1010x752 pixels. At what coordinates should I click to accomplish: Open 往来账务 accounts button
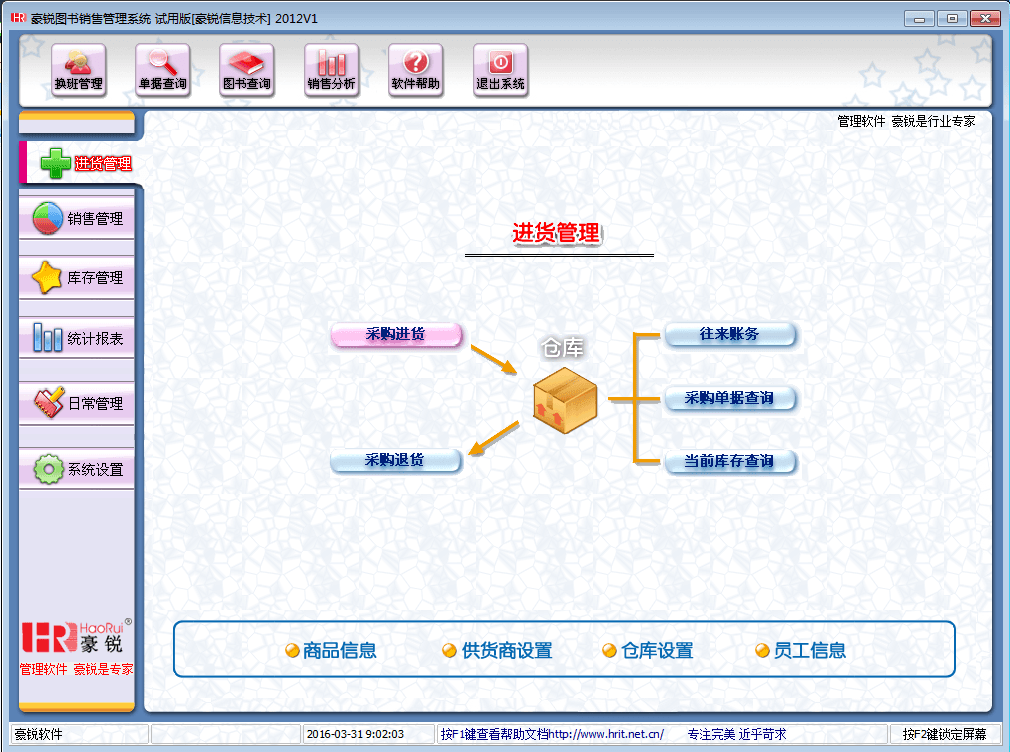pyautogui.click(x=730, y=334)
